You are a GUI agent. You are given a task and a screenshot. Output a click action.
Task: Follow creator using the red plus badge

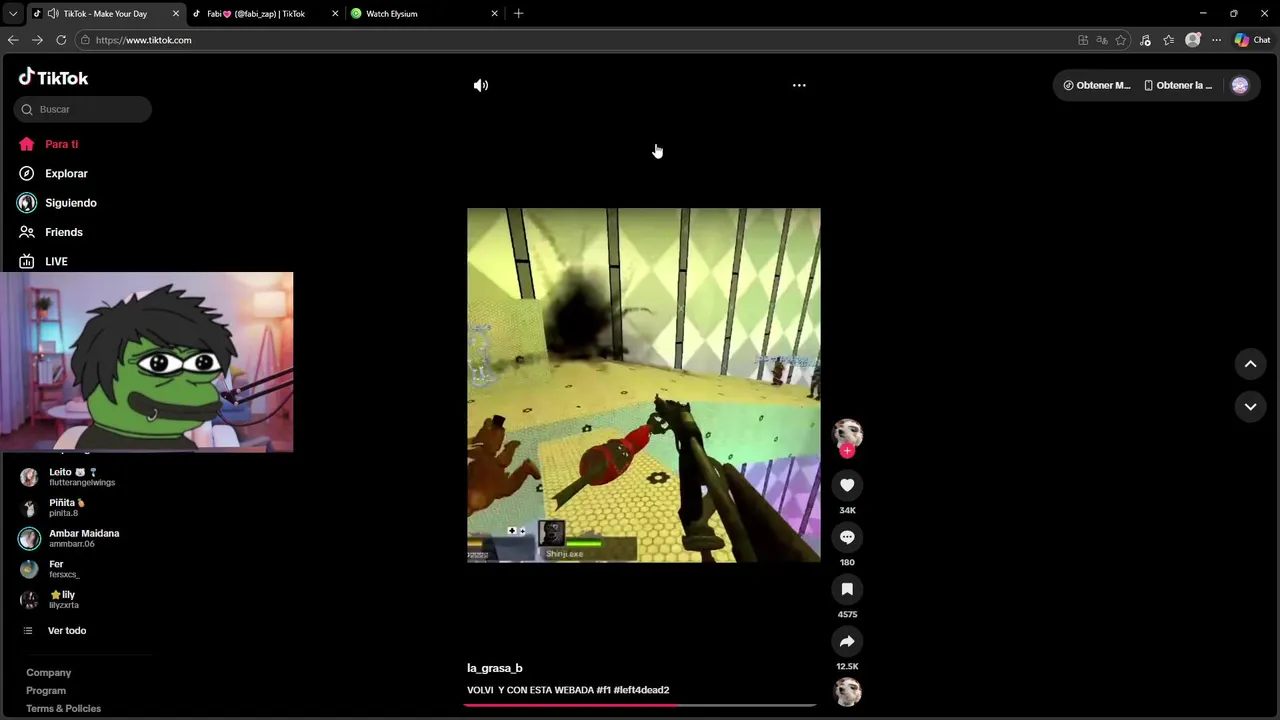[847, 451]
